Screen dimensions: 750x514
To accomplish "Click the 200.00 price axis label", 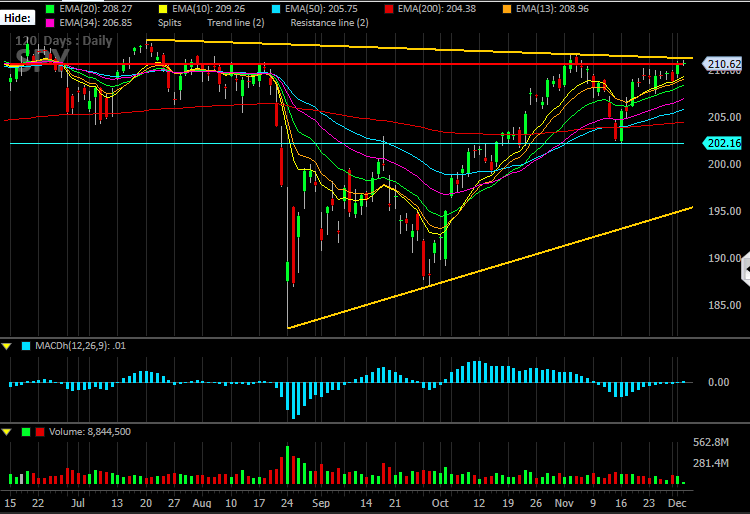I will 725,164.
